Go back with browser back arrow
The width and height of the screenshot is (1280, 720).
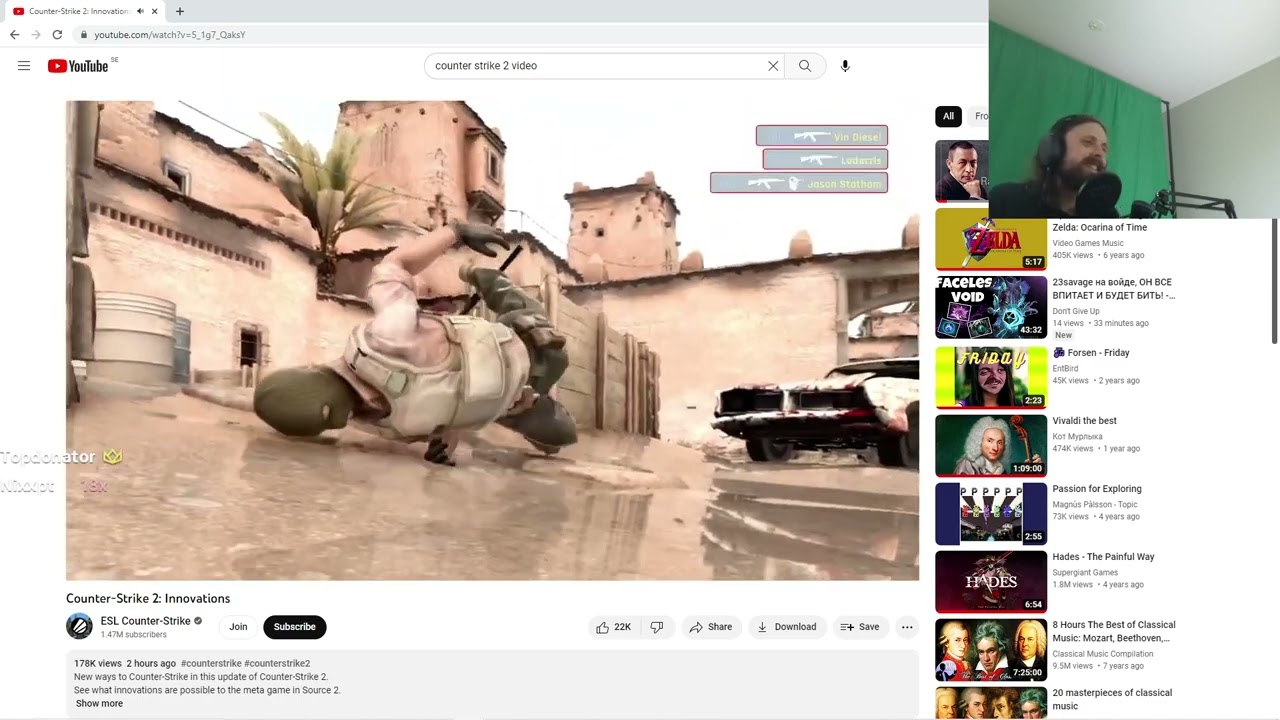coord(14,35)
